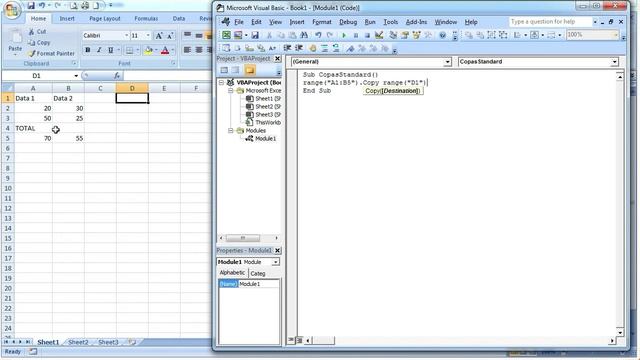Open the font size 11 dropdown
The width and height of the screenshot is (640, 360).
[148, 36]
